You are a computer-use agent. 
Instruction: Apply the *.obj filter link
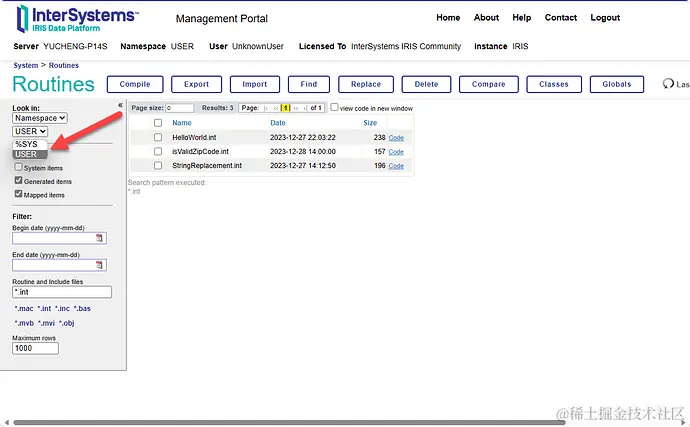click(67, 323)
